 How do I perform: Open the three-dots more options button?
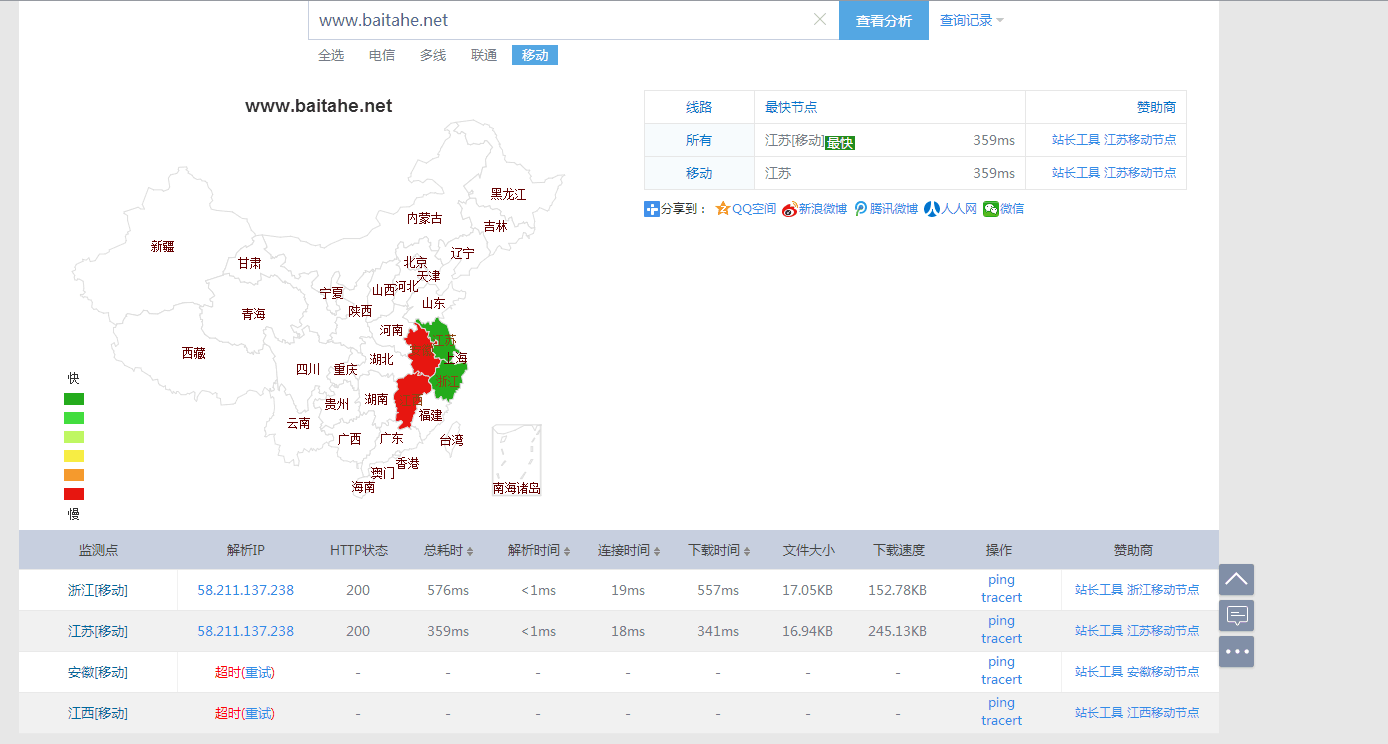(1236, 651)
